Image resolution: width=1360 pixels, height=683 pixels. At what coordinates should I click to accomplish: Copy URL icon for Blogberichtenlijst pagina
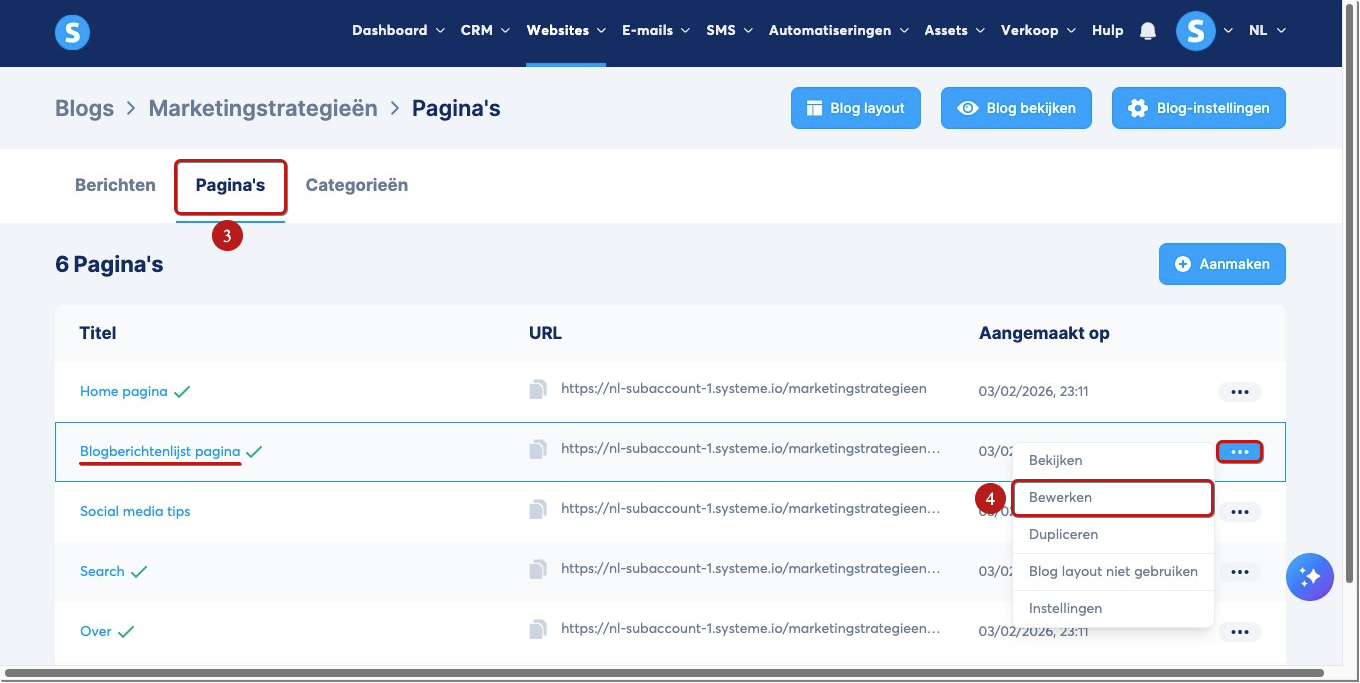click(x=538, y=450)
